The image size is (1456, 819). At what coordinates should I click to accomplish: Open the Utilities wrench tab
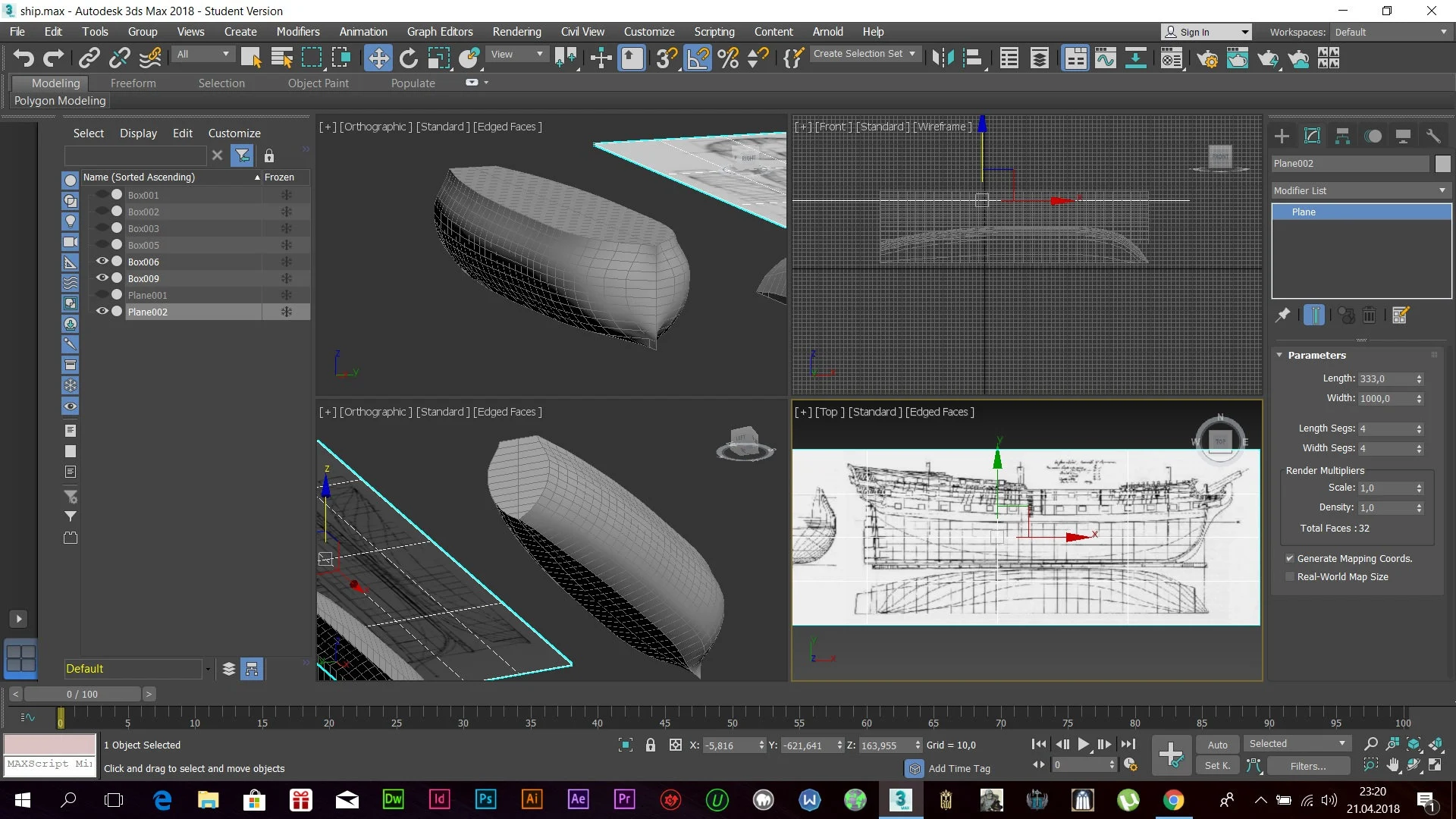(x=1432, y=136)
